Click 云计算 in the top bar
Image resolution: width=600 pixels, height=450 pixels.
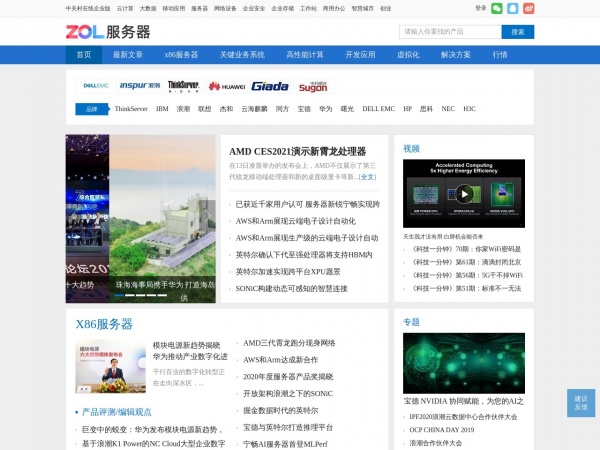click(125, 8)
